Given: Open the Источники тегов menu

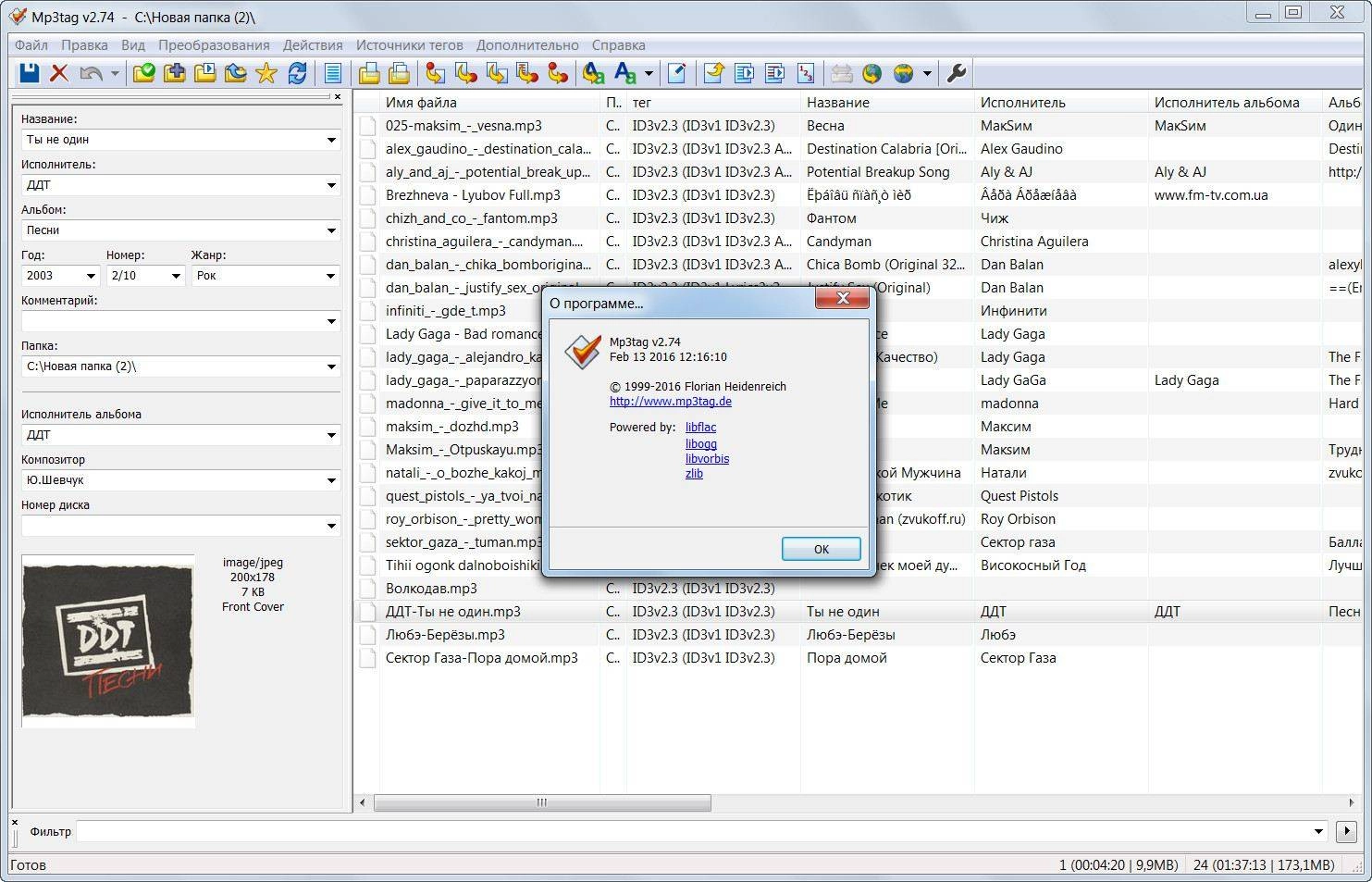Looking at the screenshot, I should pyautogui.click(x=410, y=44).
